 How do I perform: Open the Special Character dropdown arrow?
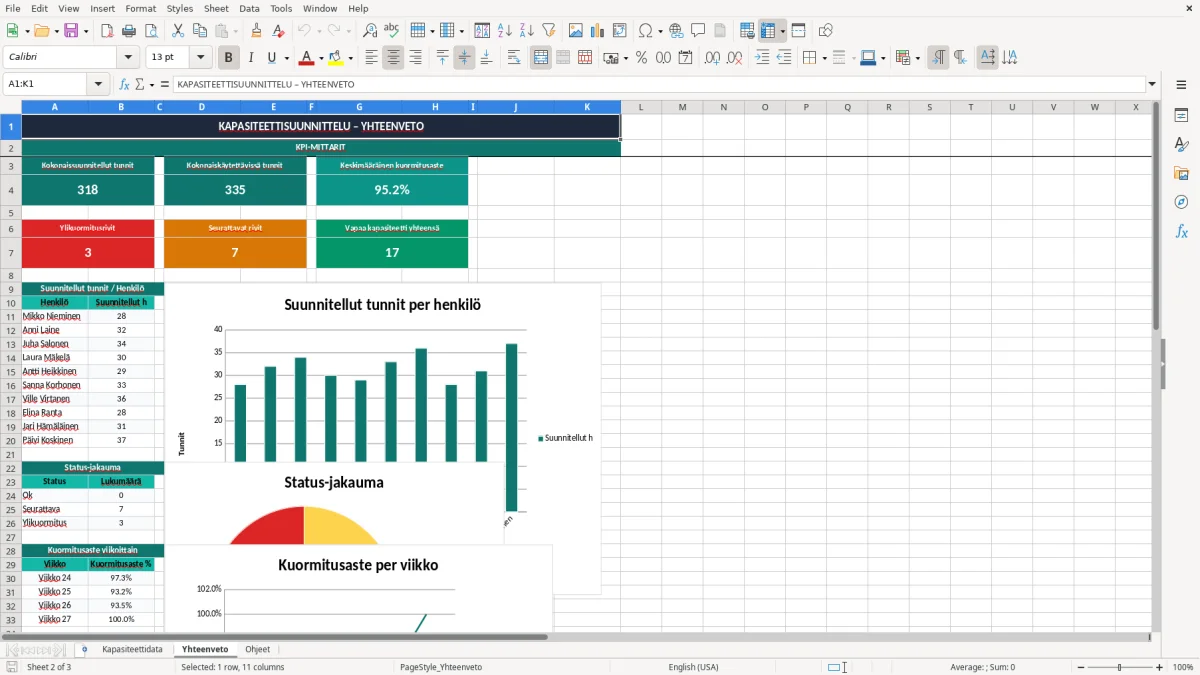659,31
